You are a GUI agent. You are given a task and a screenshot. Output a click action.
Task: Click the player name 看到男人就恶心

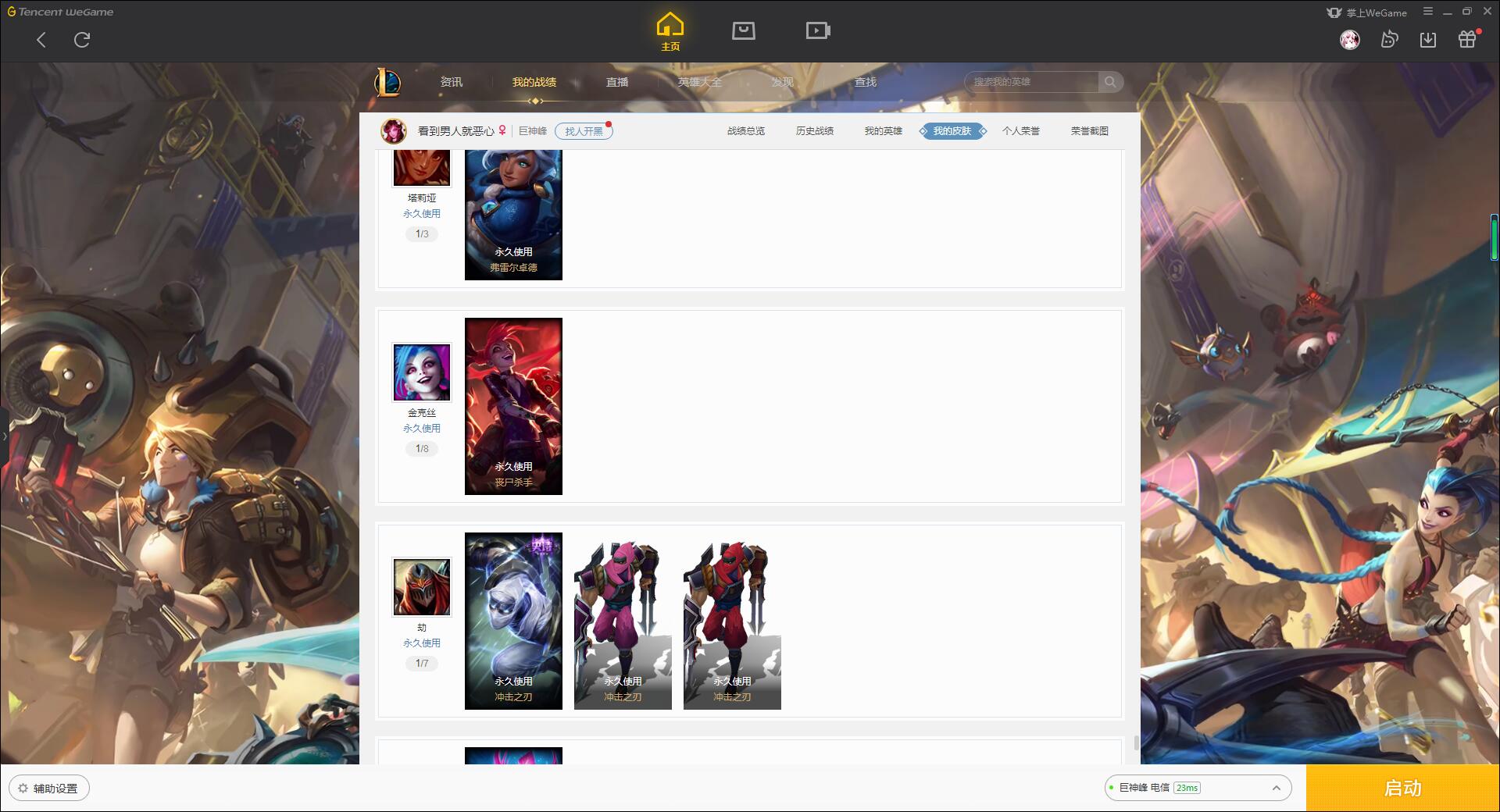pos(455,131)
